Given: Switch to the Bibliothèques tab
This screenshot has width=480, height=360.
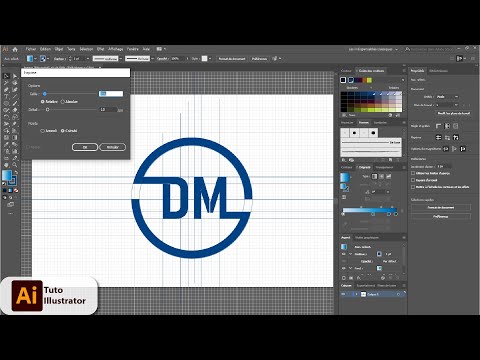Looking at the screenshot, I should click(x=438, y=71).
